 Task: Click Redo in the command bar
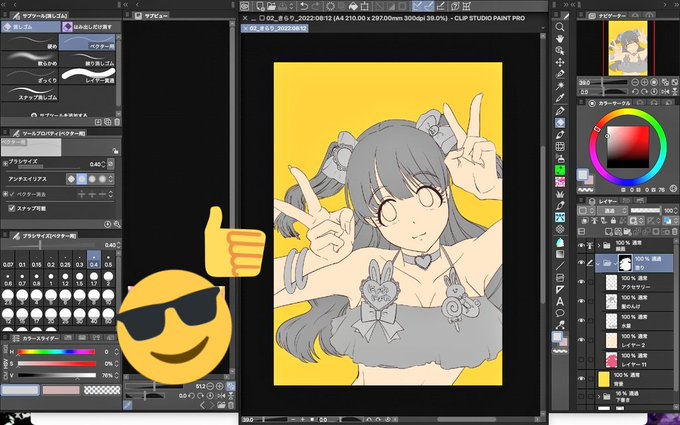(x=315, y=6)
